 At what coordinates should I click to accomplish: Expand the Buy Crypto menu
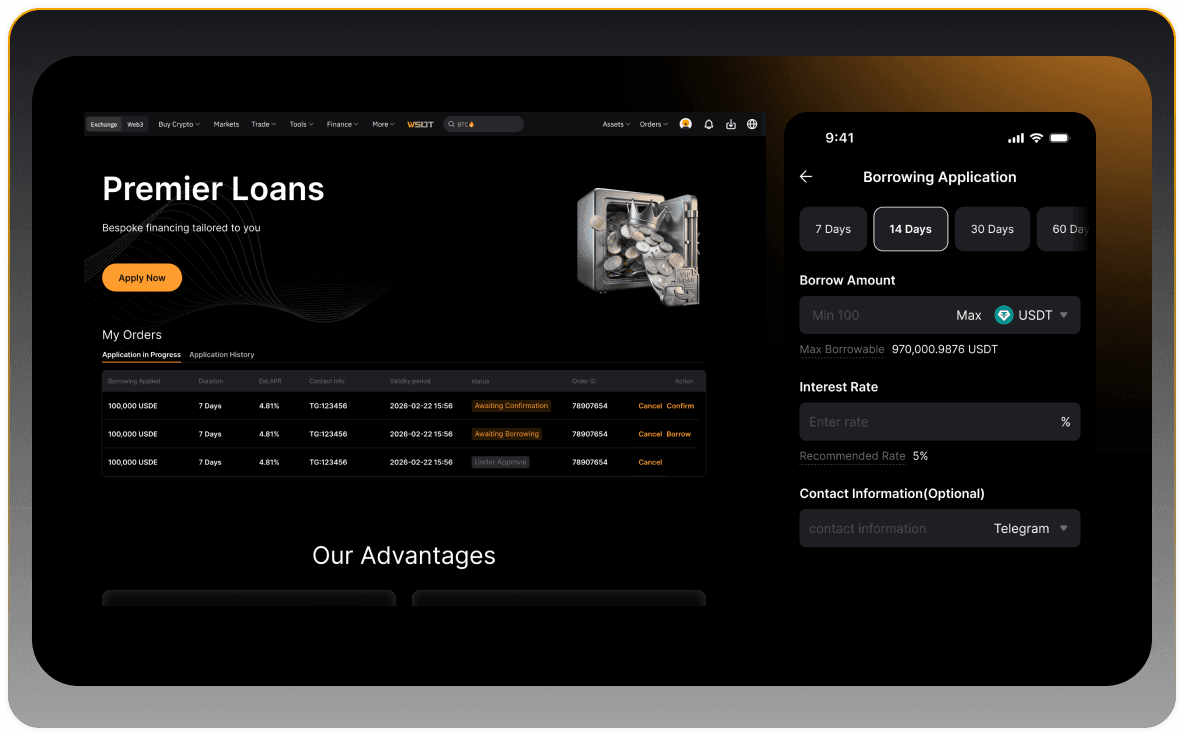179,124
